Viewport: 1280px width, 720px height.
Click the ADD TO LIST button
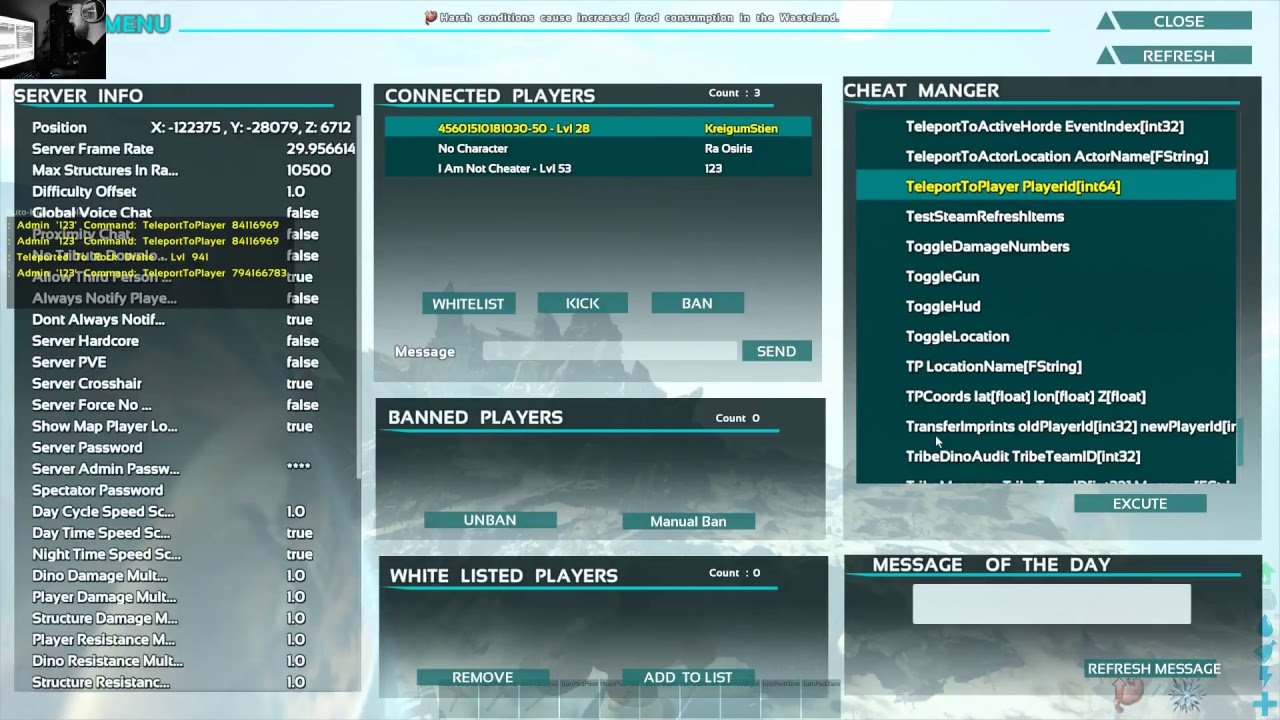688,677
